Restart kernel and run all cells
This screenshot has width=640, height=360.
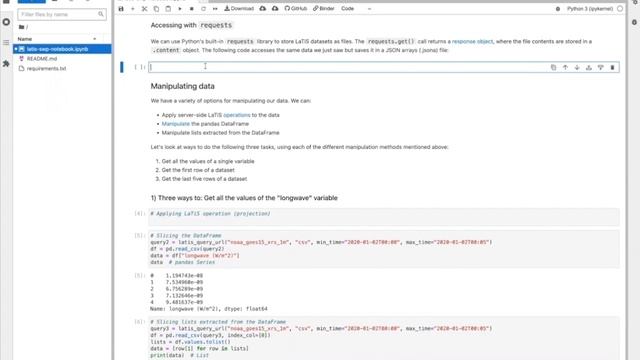coord(215,9)
